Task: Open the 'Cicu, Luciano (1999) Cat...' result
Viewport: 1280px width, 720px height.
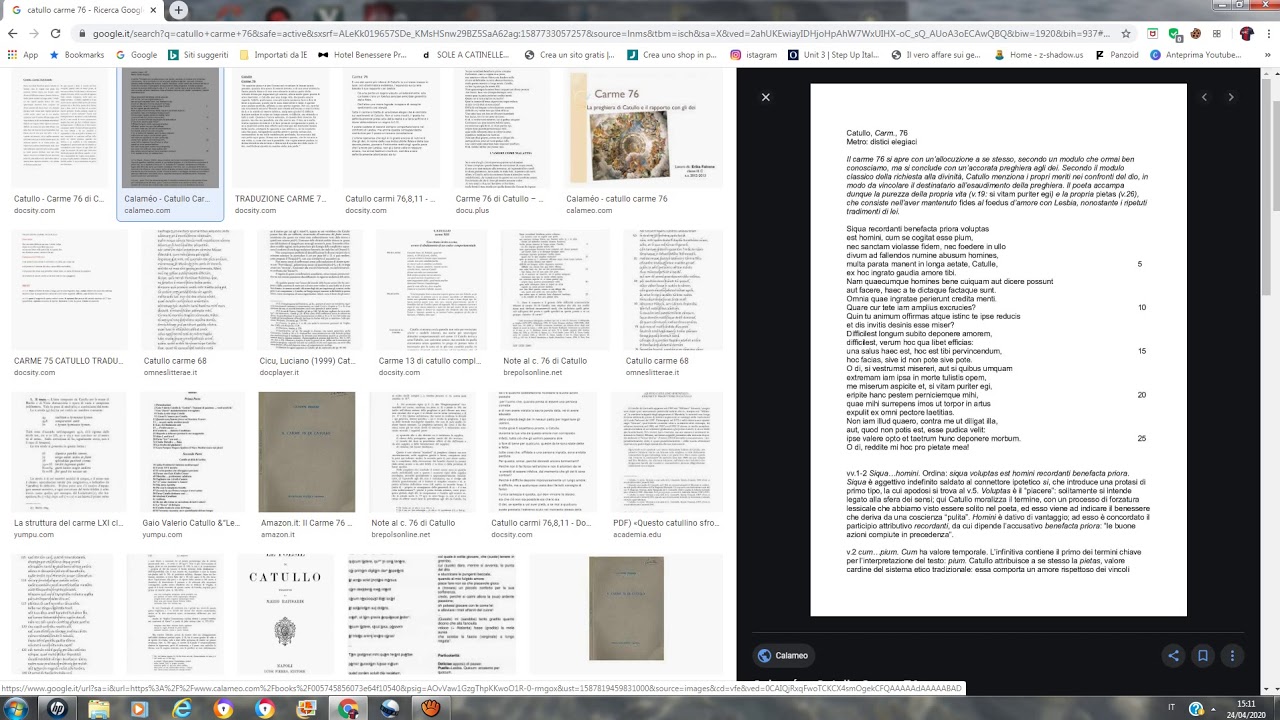Action: pyautogui.click(x=308, y=290)
